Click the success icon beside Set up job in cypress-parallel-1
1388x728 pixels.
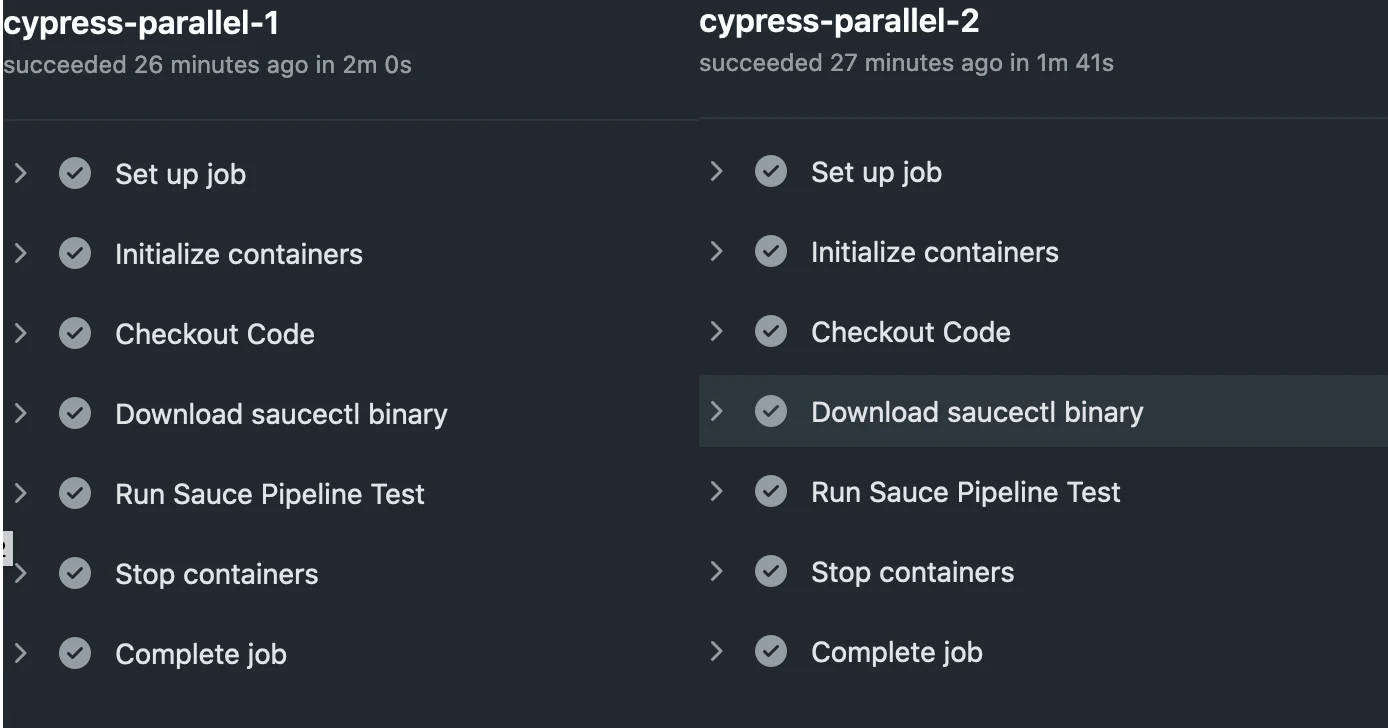(x=75, y=173)
